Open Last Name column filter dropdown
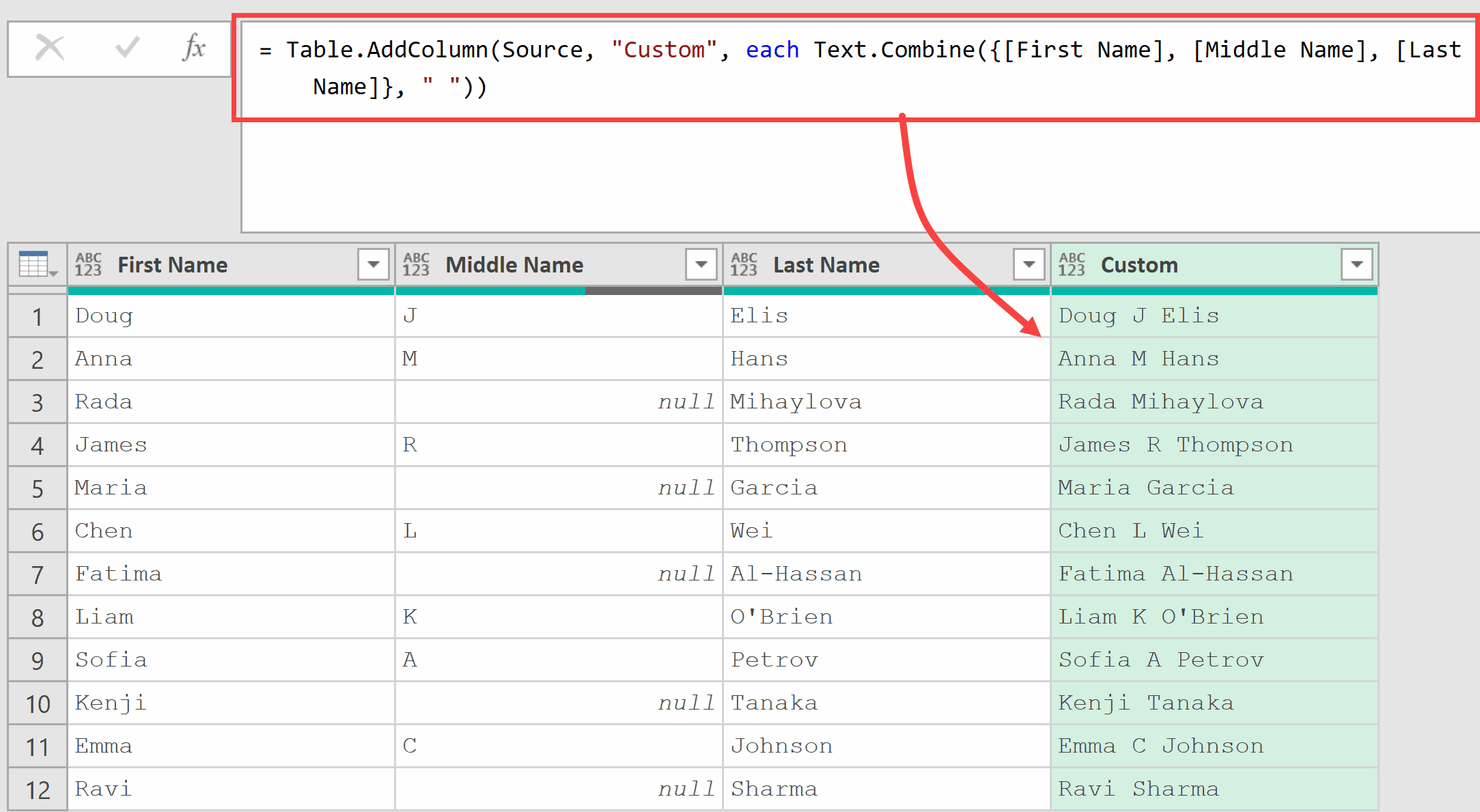This screenshot has width=1480, height=812. tap(1029, 264)
